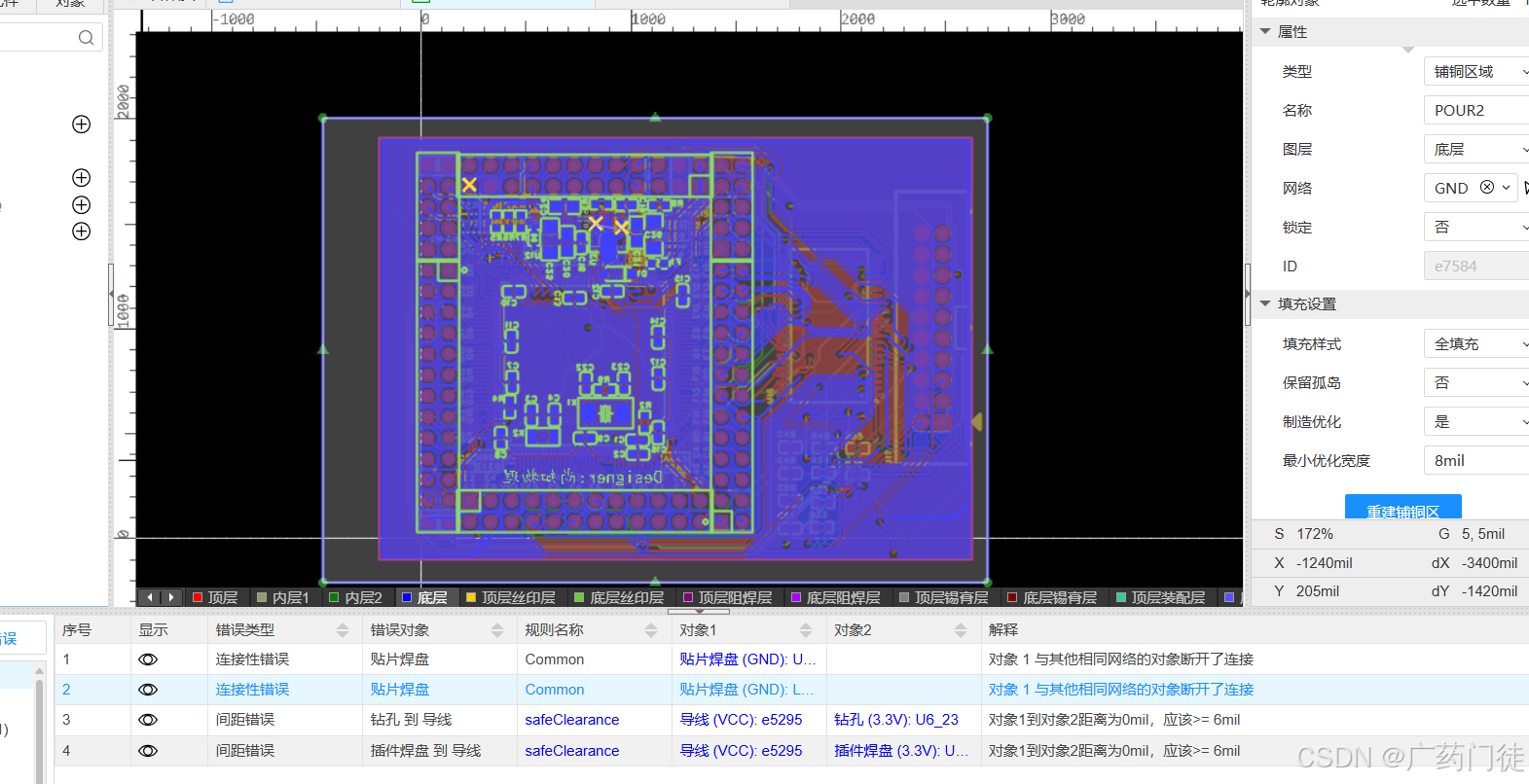Image resolution: width=1529 pixels, height=784 pixels.
Task: Toggle visibility eye for error row 3
Action: click(x=148, y=721)
